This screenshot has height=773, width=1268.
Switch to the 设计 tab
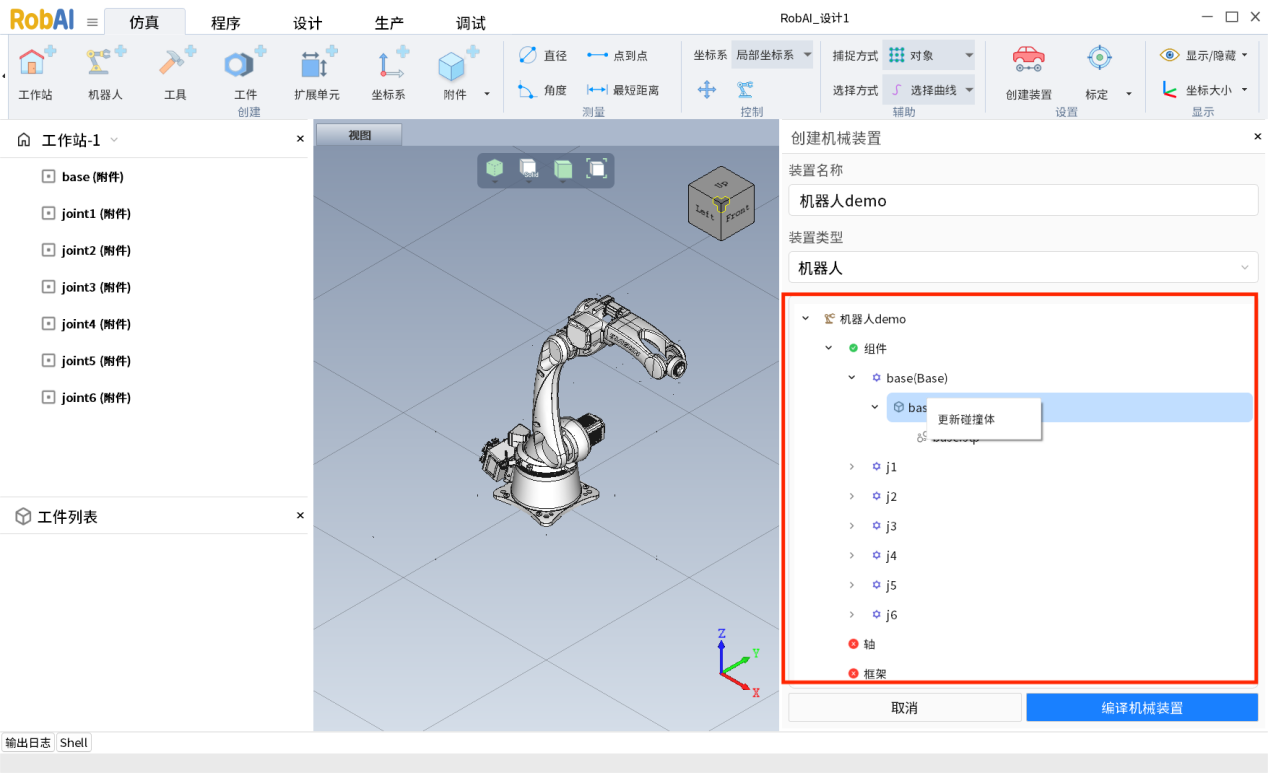pos(307,23)
